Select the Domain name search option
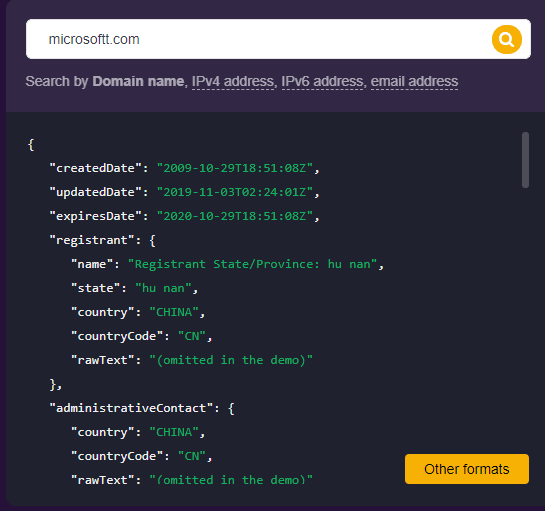The image size is (545, 511). coord(138,81)
